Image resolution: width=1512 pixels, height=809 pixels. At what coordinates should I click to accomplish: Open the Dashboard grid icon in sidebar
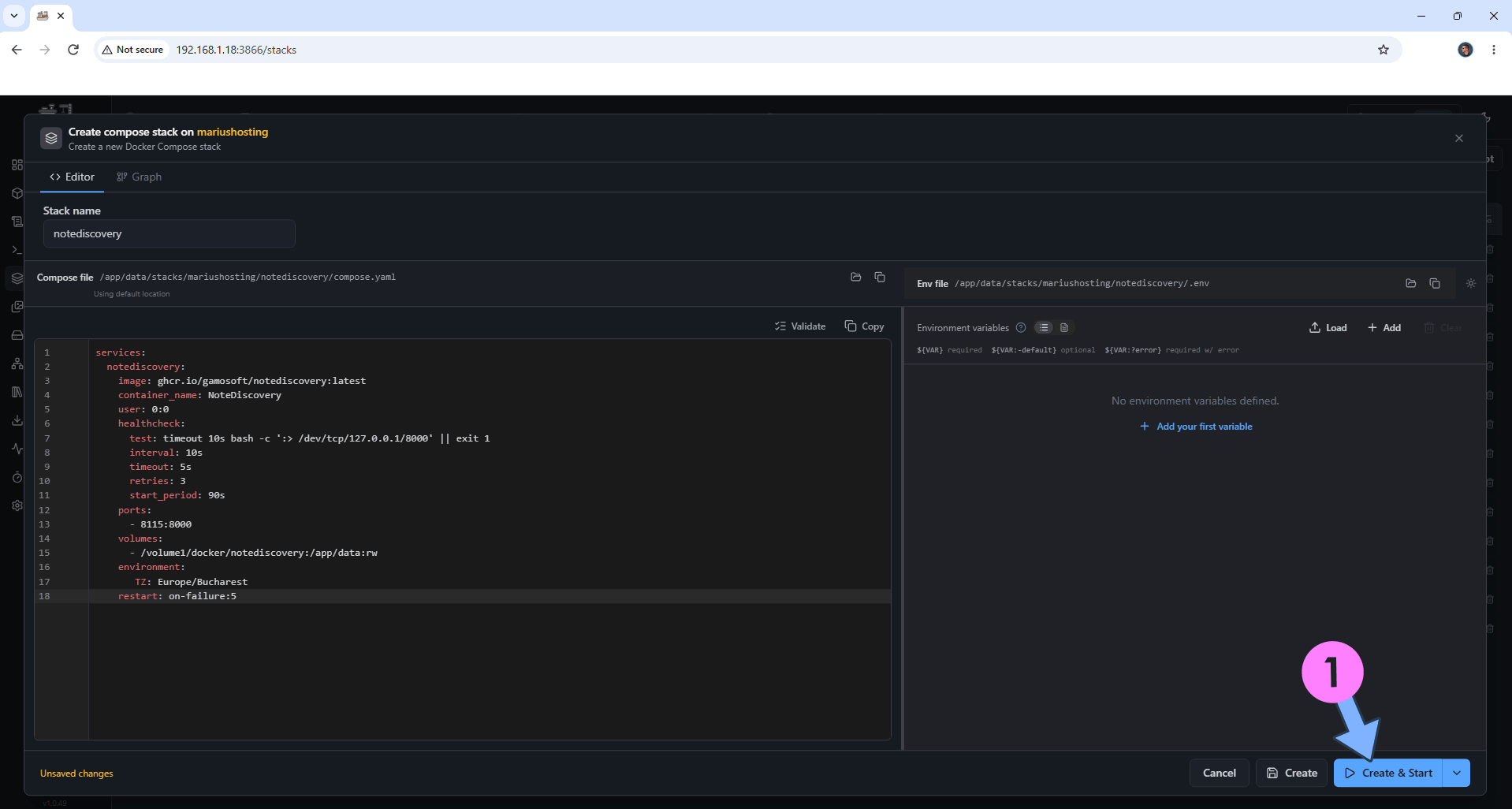coord(17,165)
